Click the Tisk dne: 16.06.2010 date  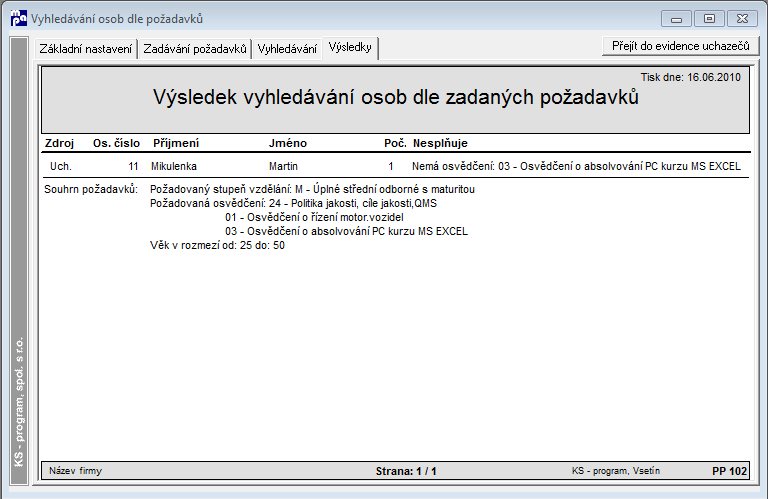point(691,77)
